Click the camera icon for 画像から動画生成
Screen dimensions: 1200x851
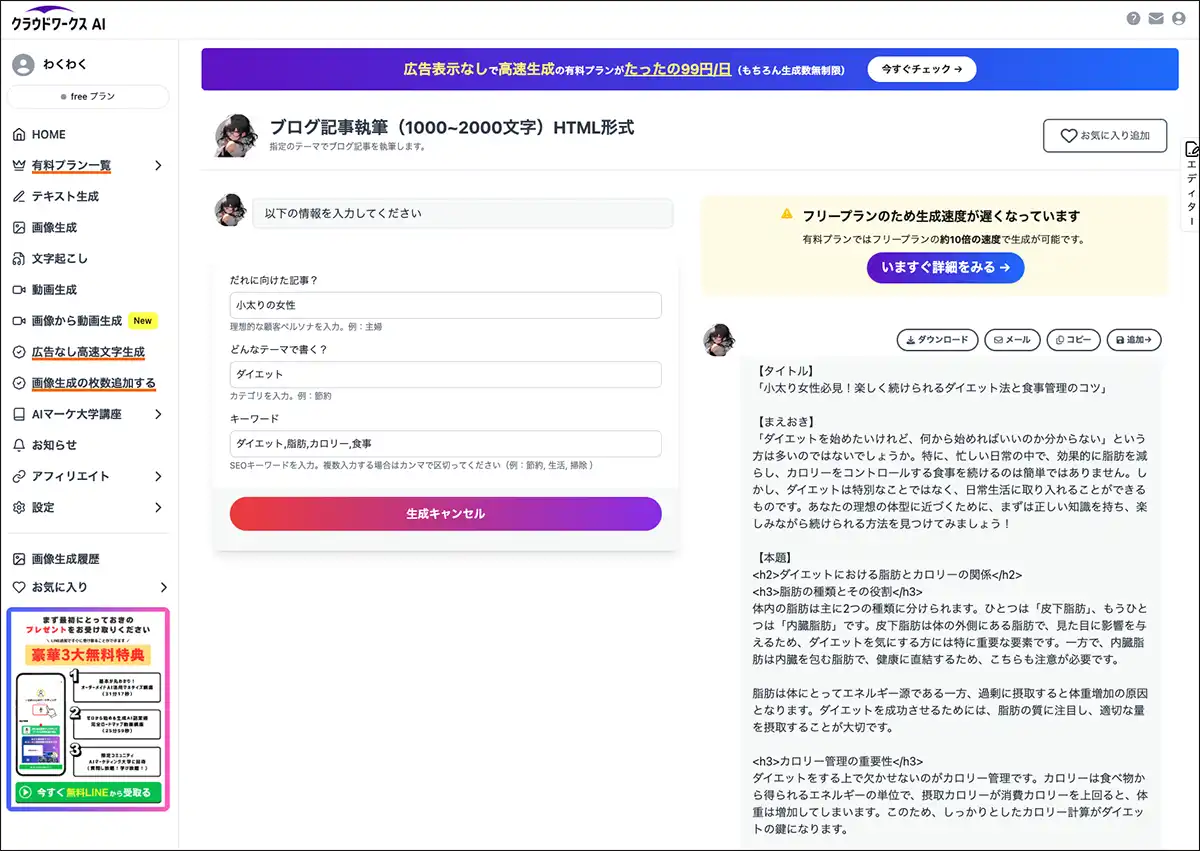19,321
